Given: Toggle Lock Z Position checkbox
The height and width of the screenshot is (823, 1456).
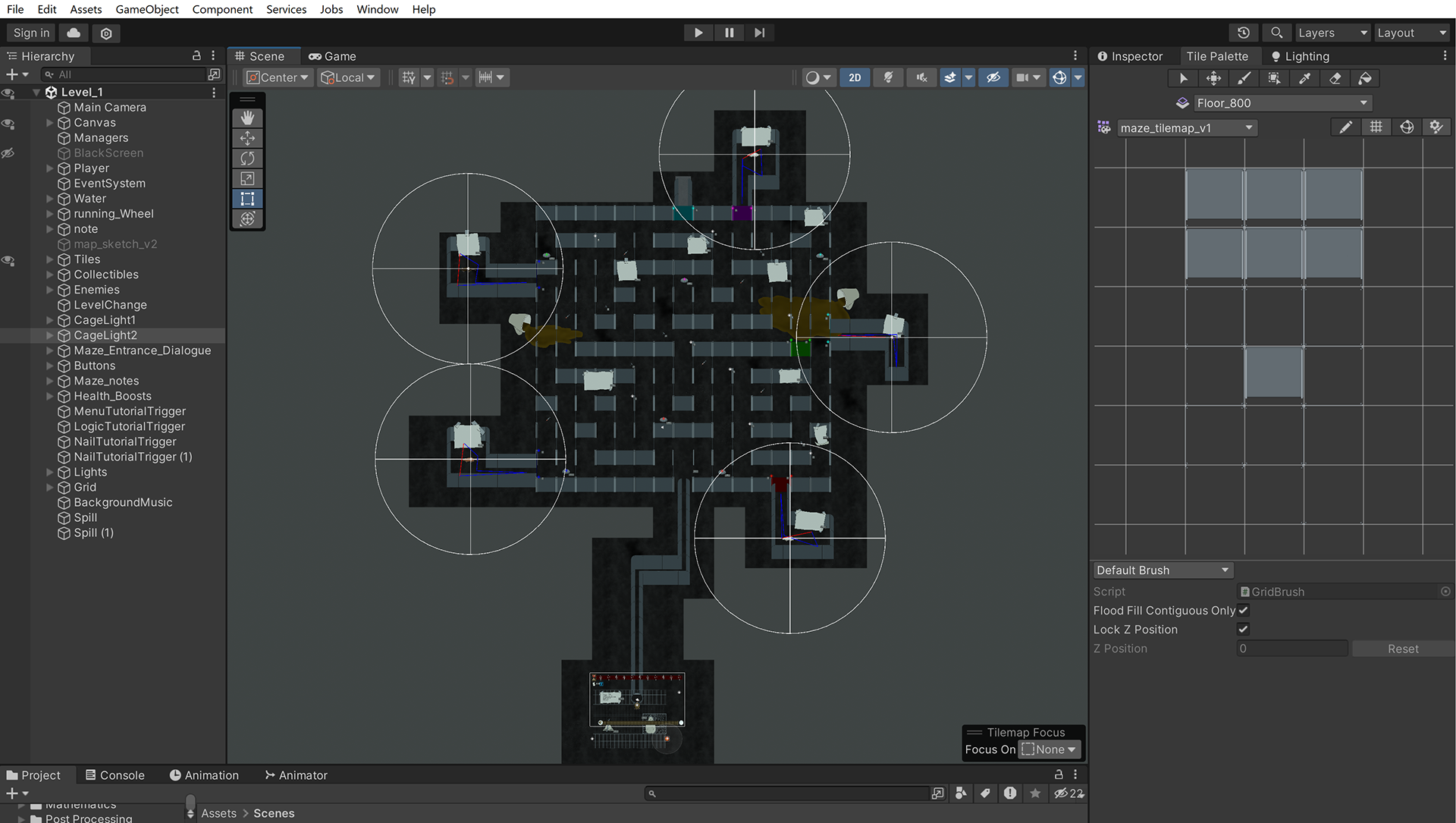Looking at the screenshot, I should [x=1243, y=629].
